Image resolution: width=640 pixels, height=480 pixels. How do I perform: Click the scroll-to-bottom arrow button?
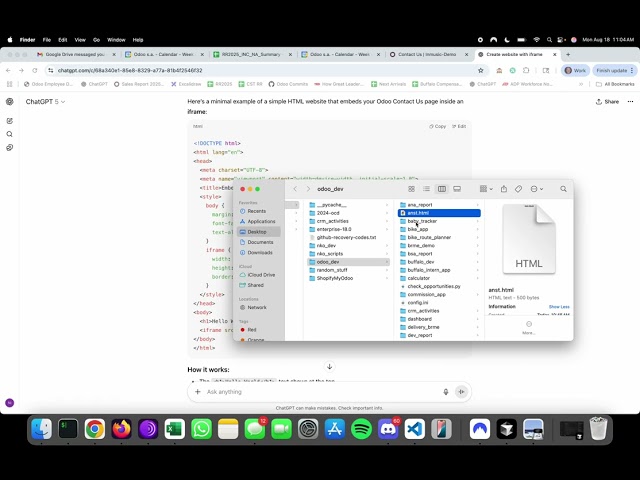pos(329,367)
